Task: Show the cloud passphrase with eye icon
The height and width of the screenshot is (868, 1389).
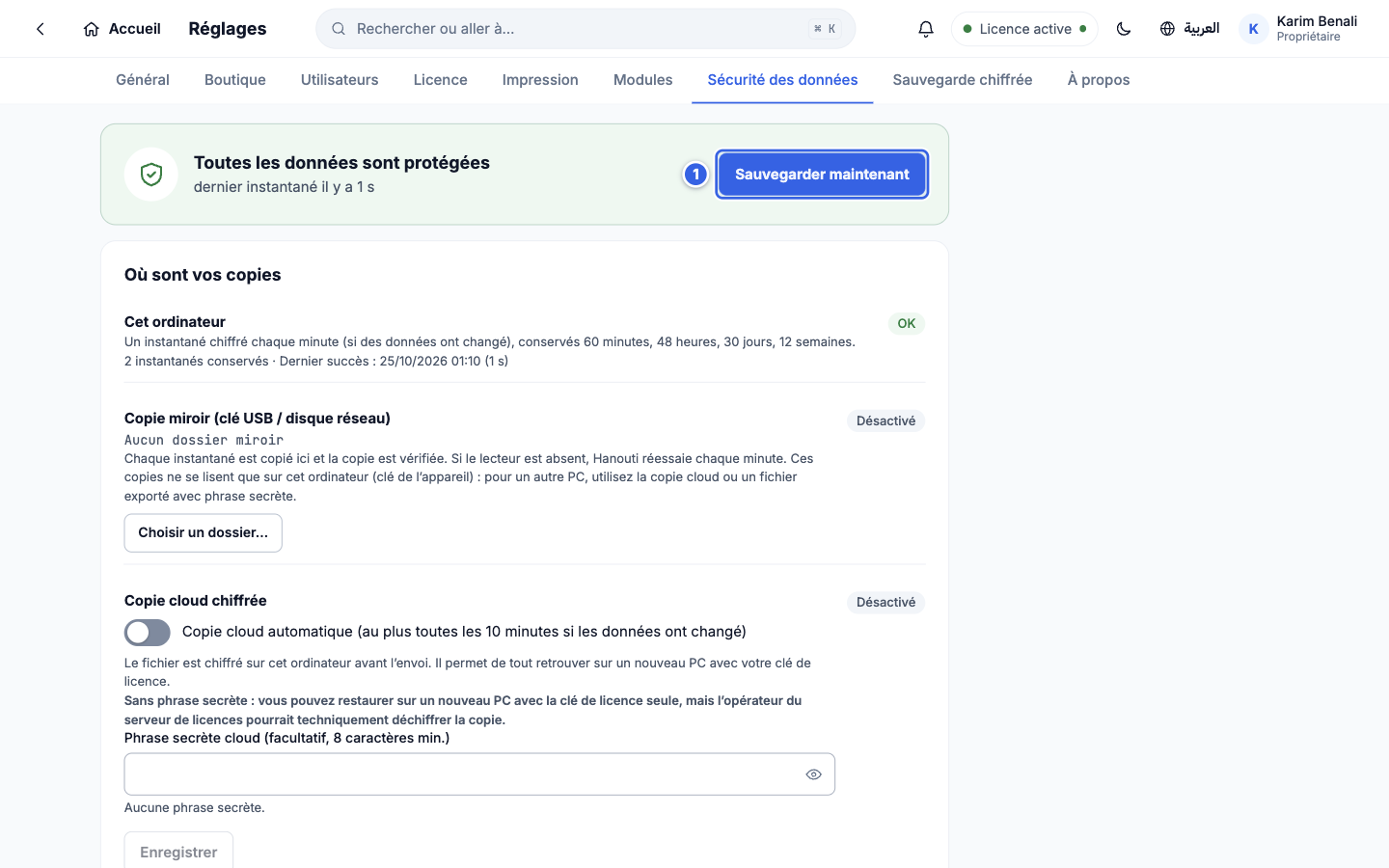Action: point(814,774)
